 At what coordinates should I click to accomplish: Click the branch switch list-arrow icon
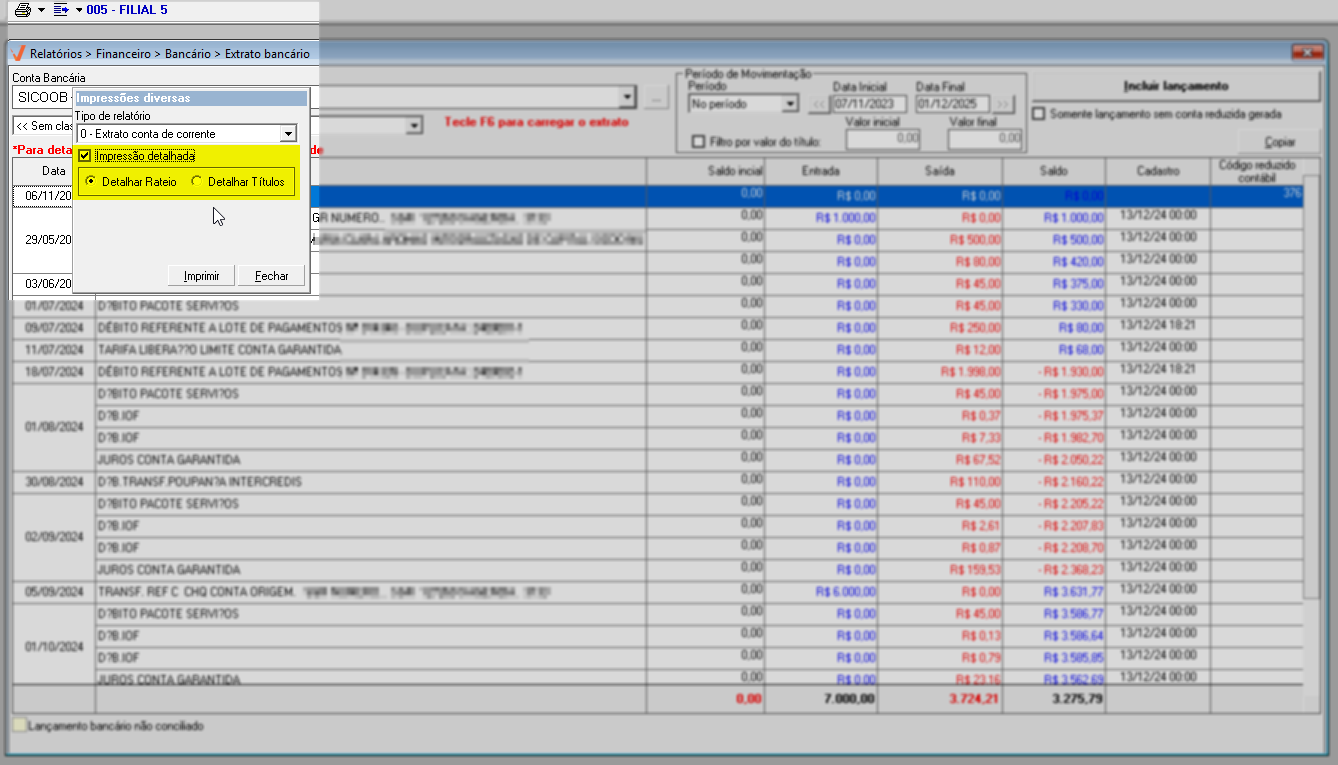pyautogui.click(x=60, y=10)
